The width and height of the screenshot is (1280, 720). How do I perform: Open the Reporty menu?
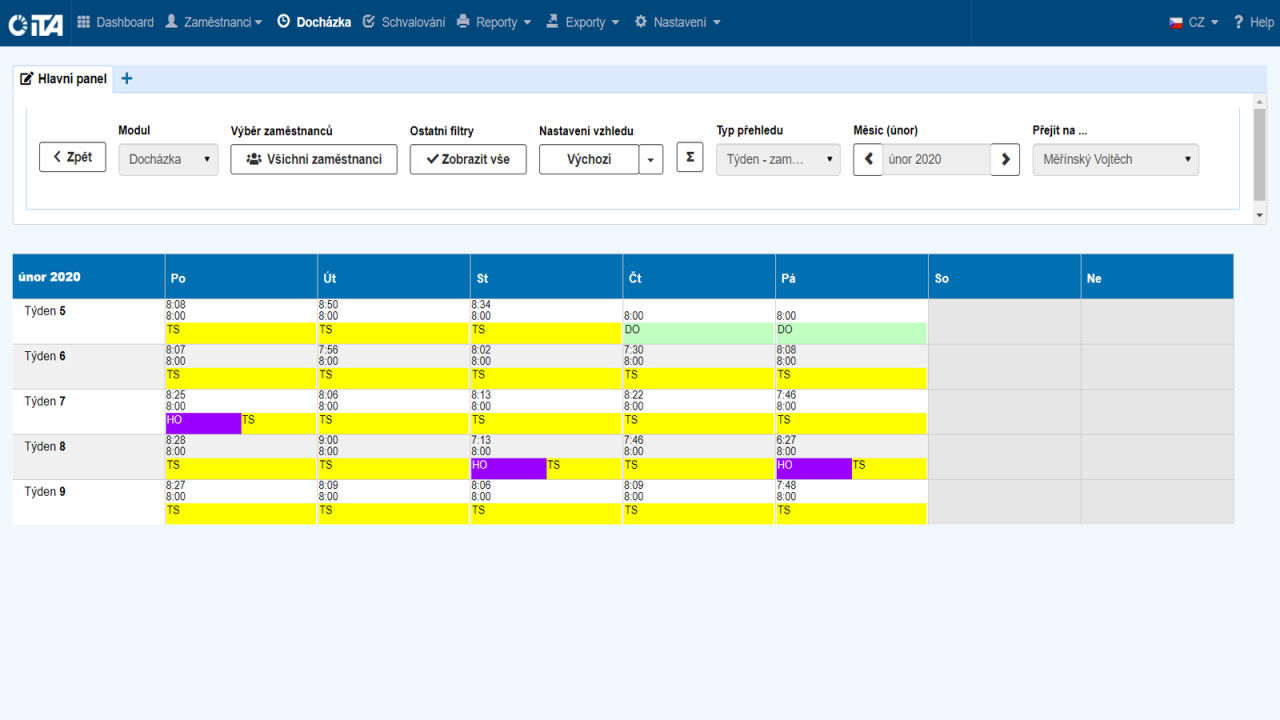(x=494, y=22)
